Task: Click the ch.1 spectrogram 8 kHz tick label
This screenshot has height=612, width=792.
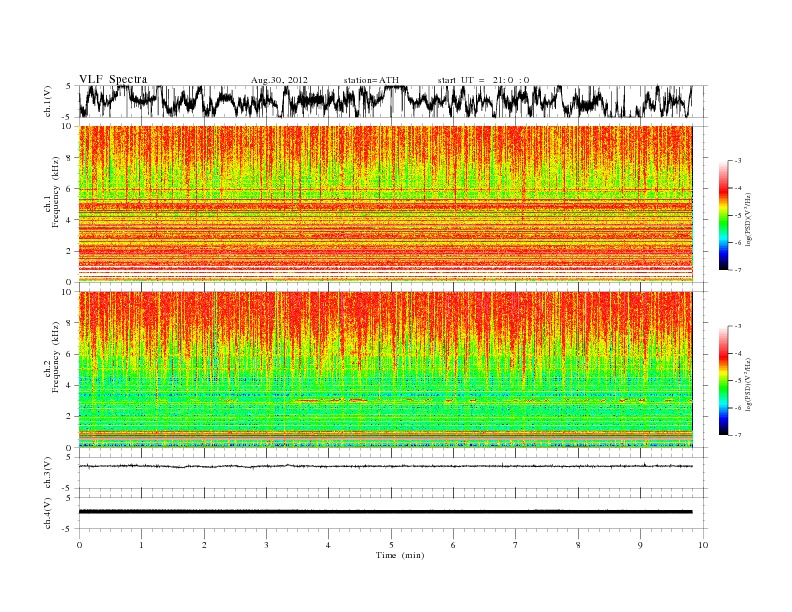Action: pos(69,158)
